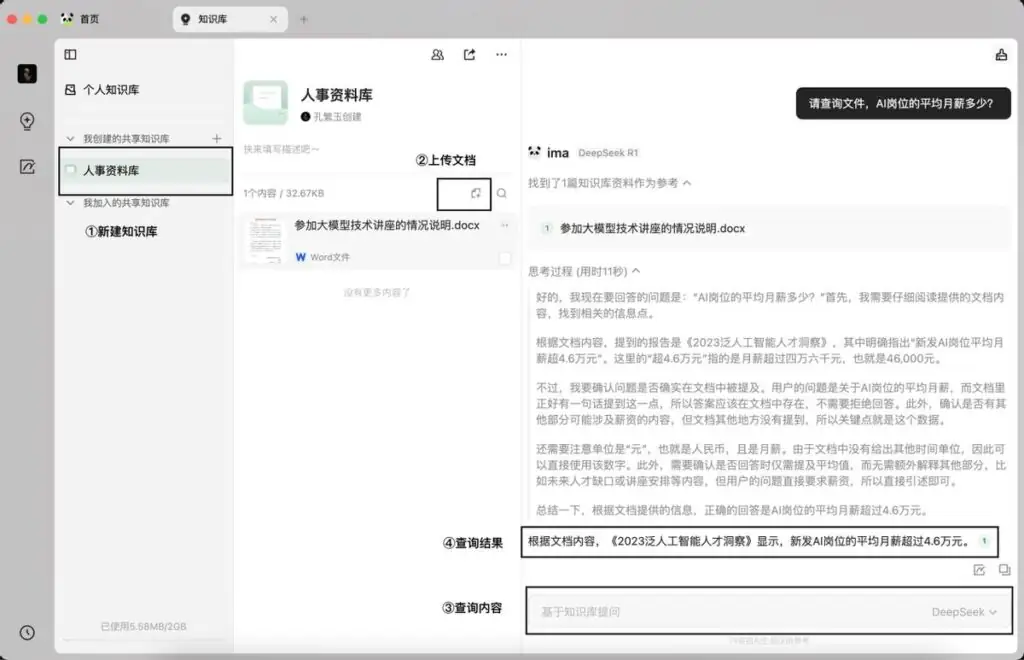The height and width of the screenshot is (660, 1024).
Task: Open history via the clock icon
Action: pos(27,632)
